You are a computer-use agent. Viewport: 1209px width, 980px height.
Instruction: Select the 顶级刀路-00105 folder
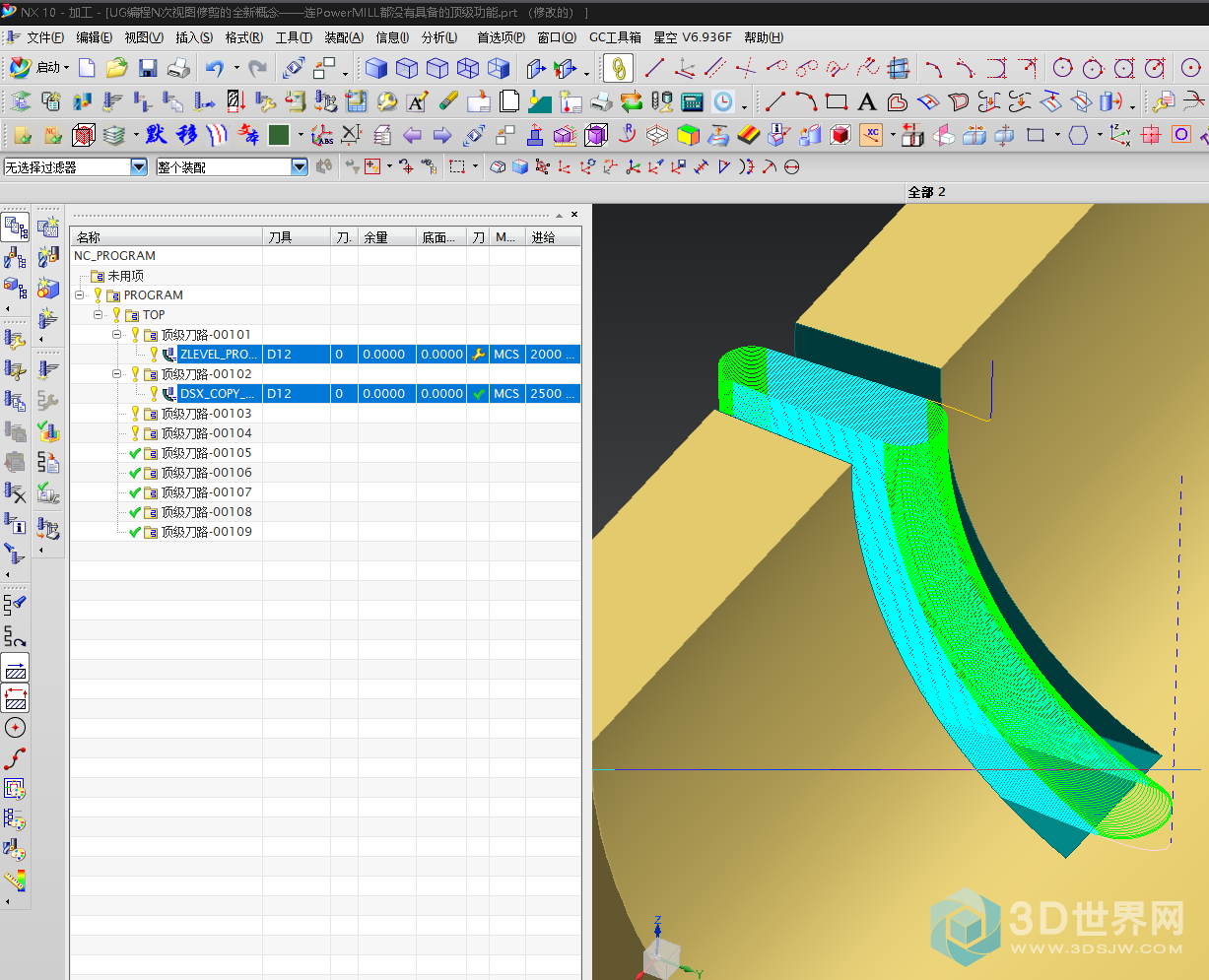[x=206, y=453]
